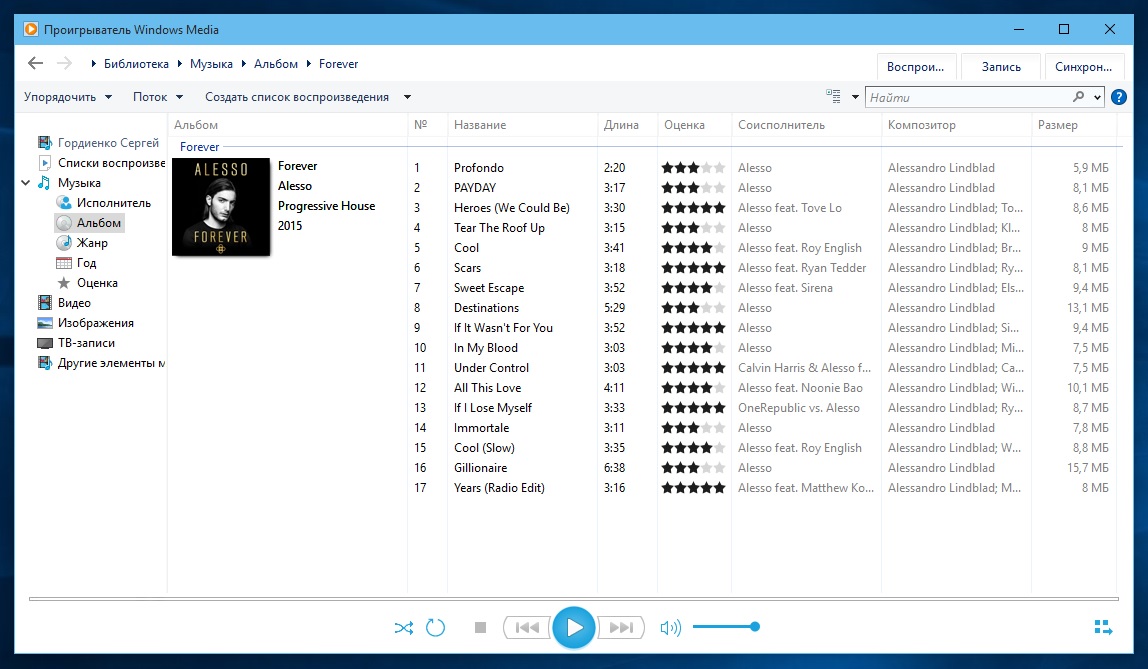The width and height of the screenshot is (1148, 669).
Task: Click the Windows Media Player title icon
Action: pyautogui.click(x=31, y=29)
